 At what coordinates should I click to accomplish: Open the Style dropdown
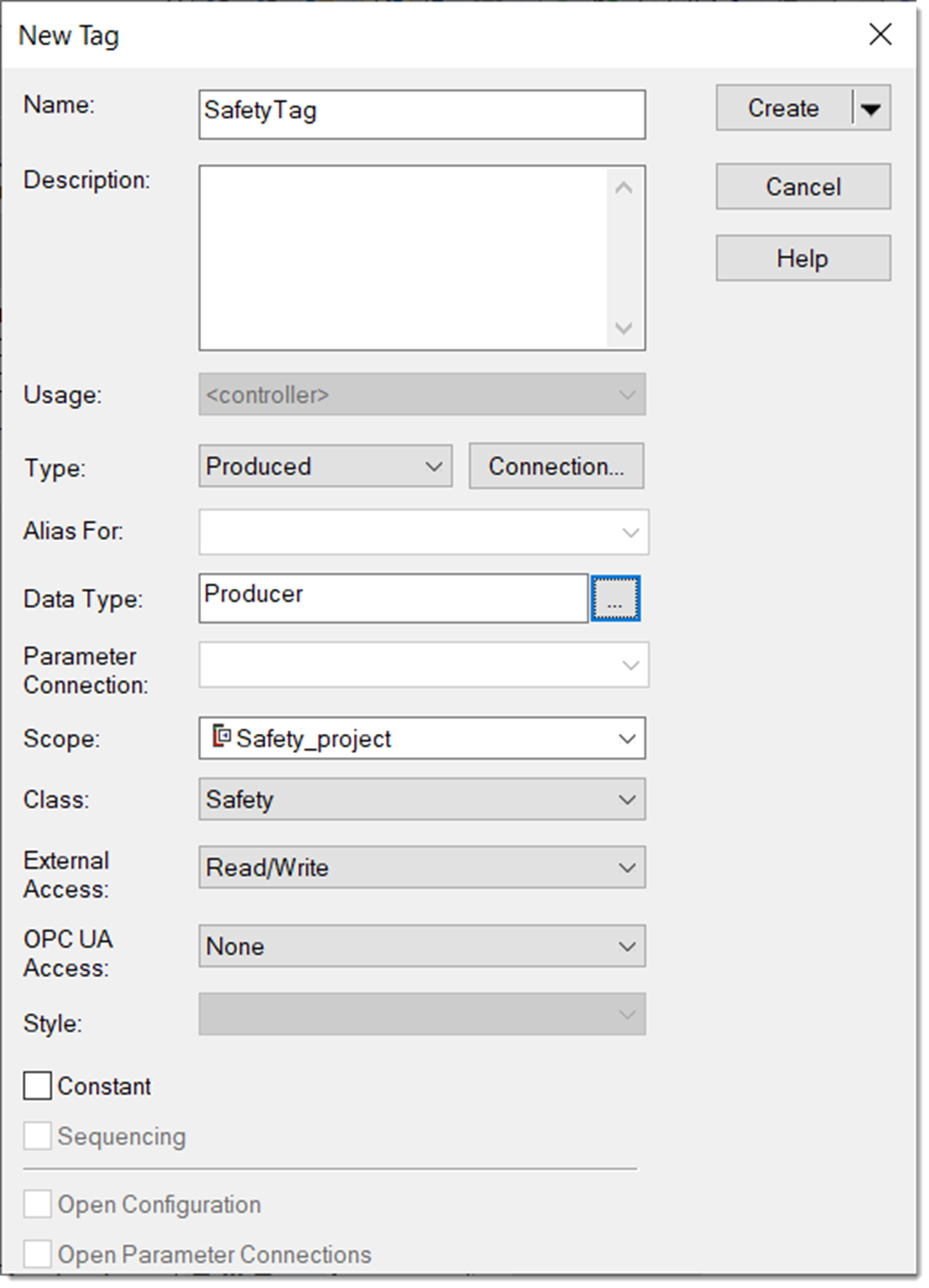(x=422, y=1014)
